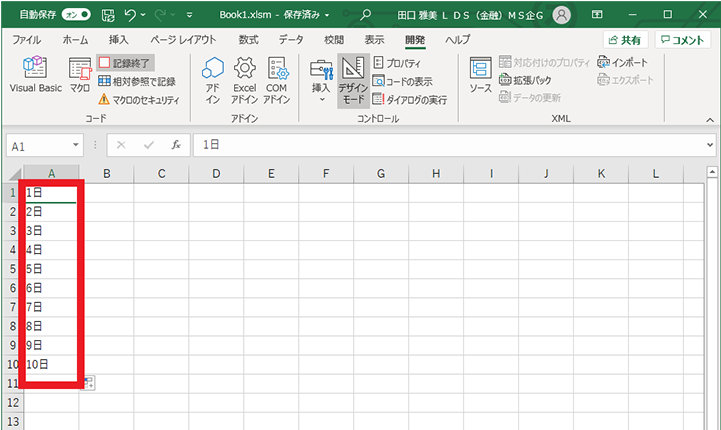The width and height of the screenshot is (721, 430).
Task: Click the 共有 (Share) button
Action: 625,40
